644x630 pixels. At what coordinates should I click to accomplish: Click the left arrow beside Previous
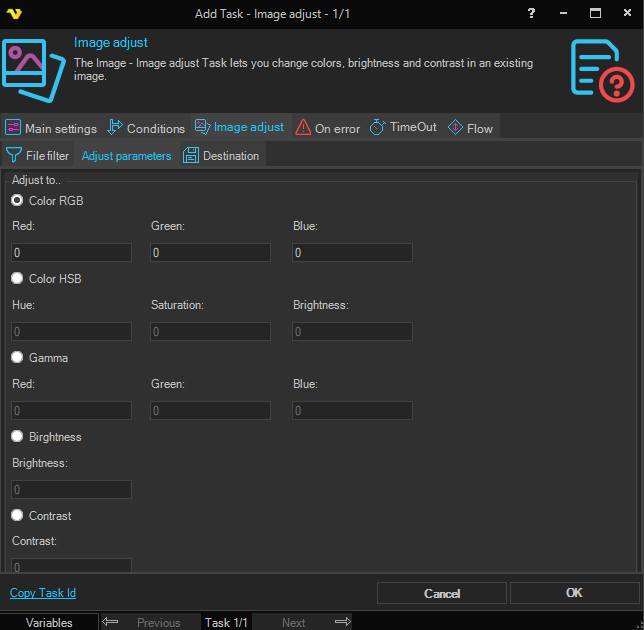(110, 622)
